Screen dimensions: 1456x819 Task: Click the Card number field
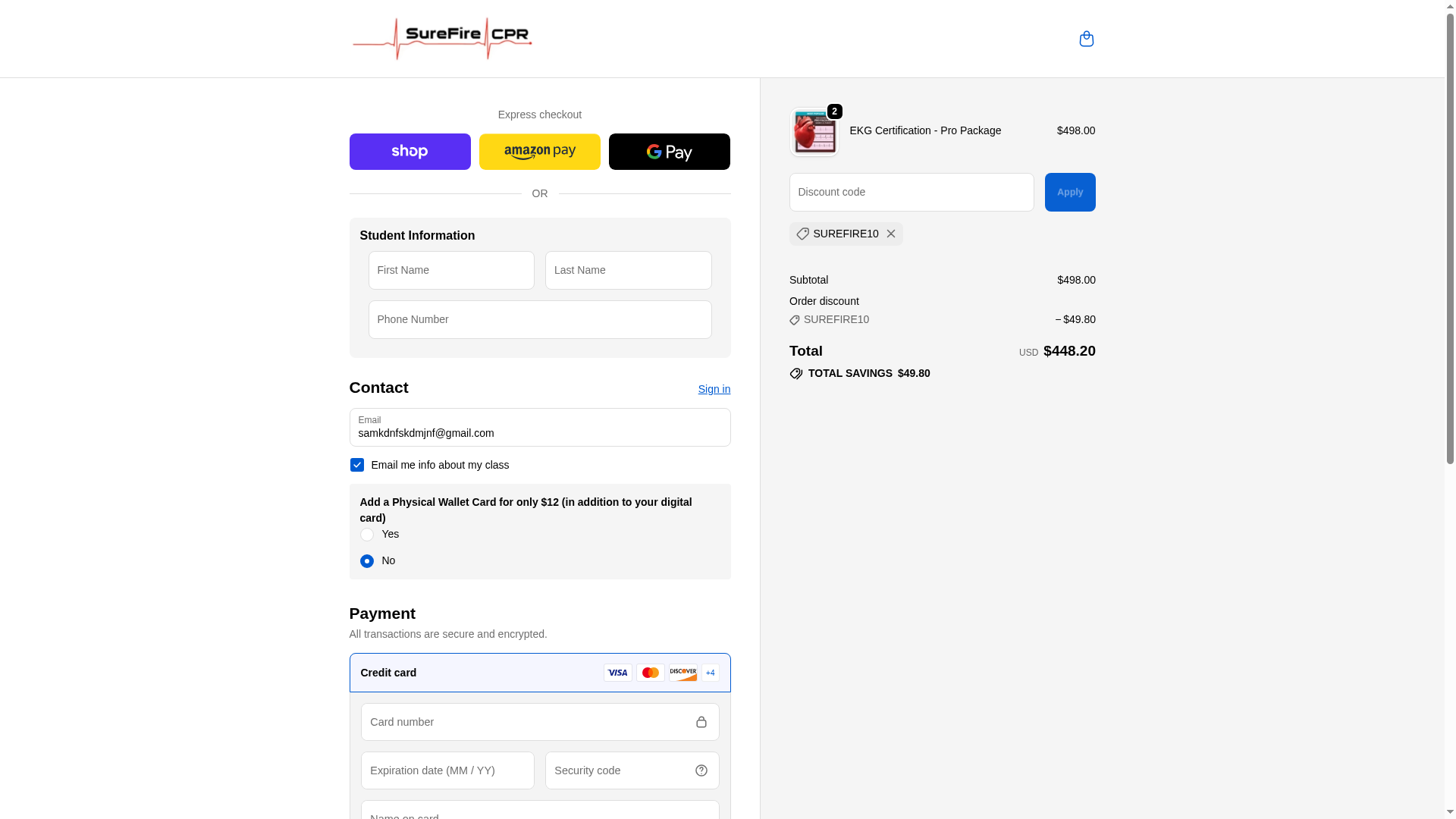click(540, 722)
